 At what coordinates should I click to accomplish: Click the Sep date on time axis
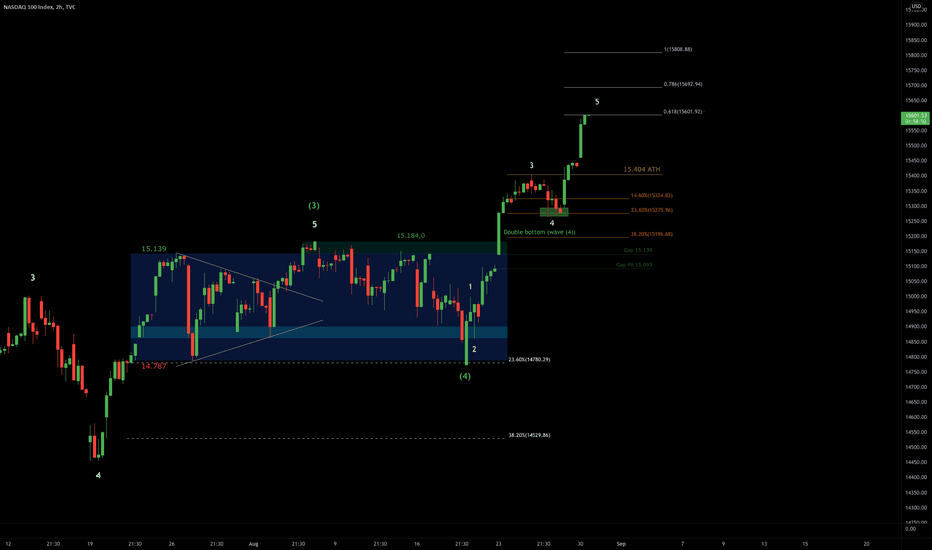tap(621, 544)
